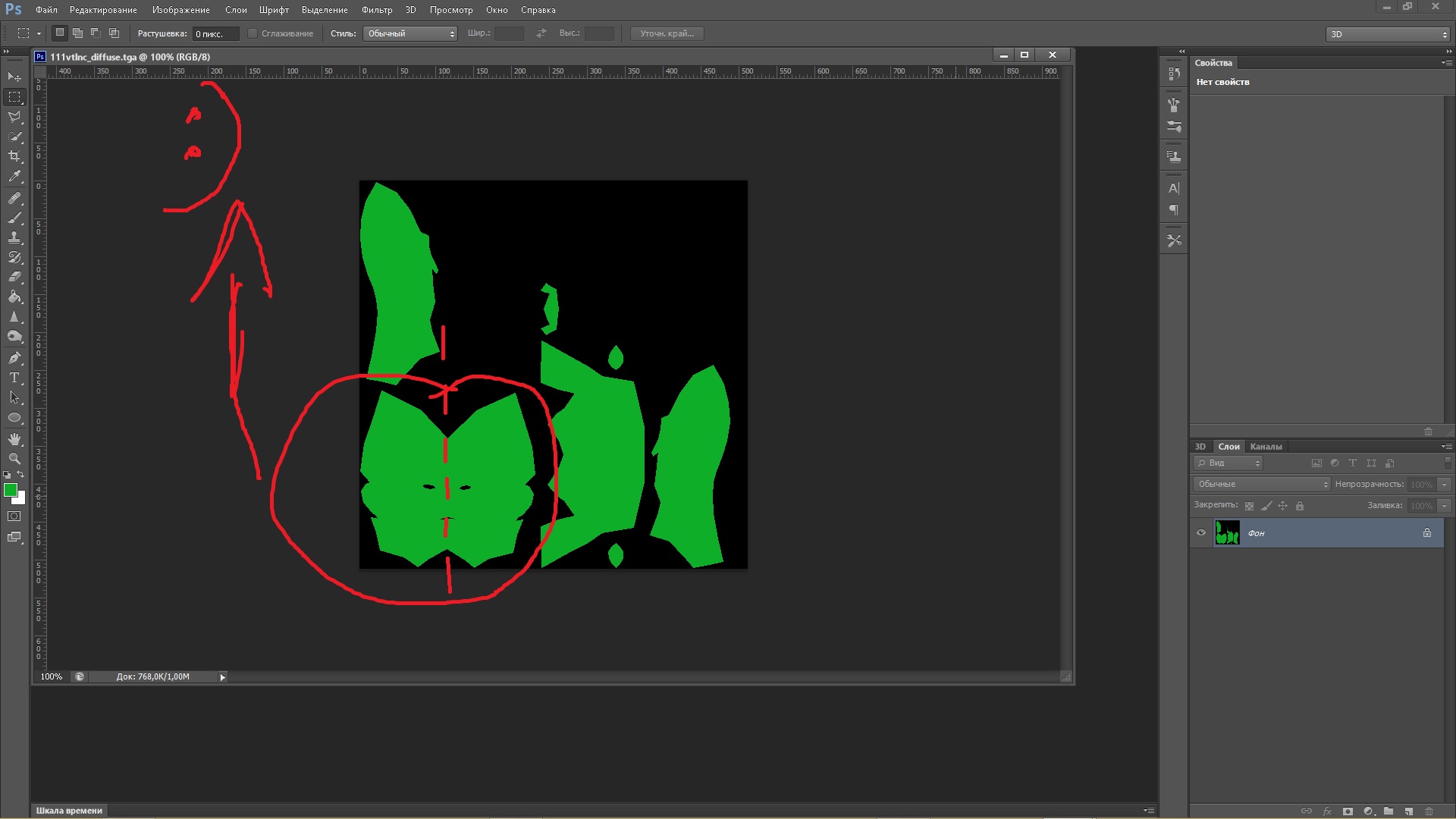Click the green foreground color swatch

coord(11,491)
